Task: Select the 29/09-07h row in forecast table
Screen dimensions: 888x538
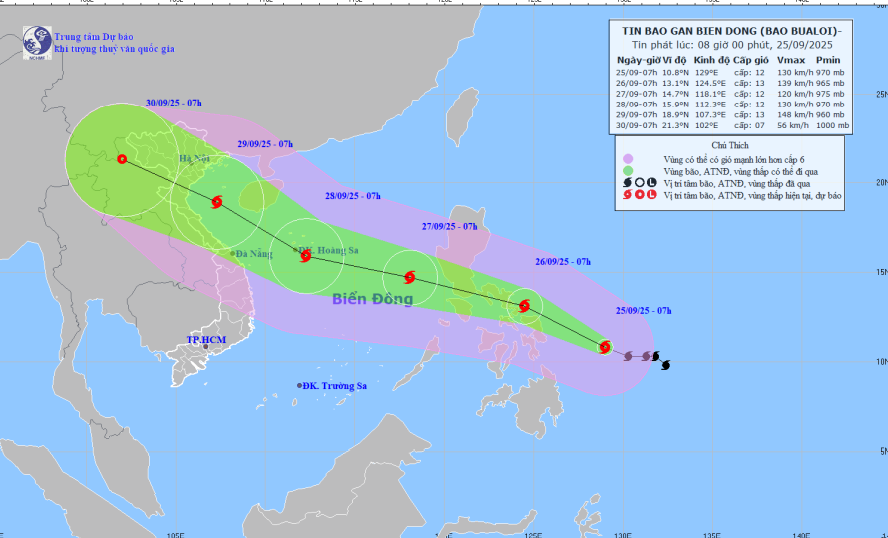Action: (x=732, y=115)
